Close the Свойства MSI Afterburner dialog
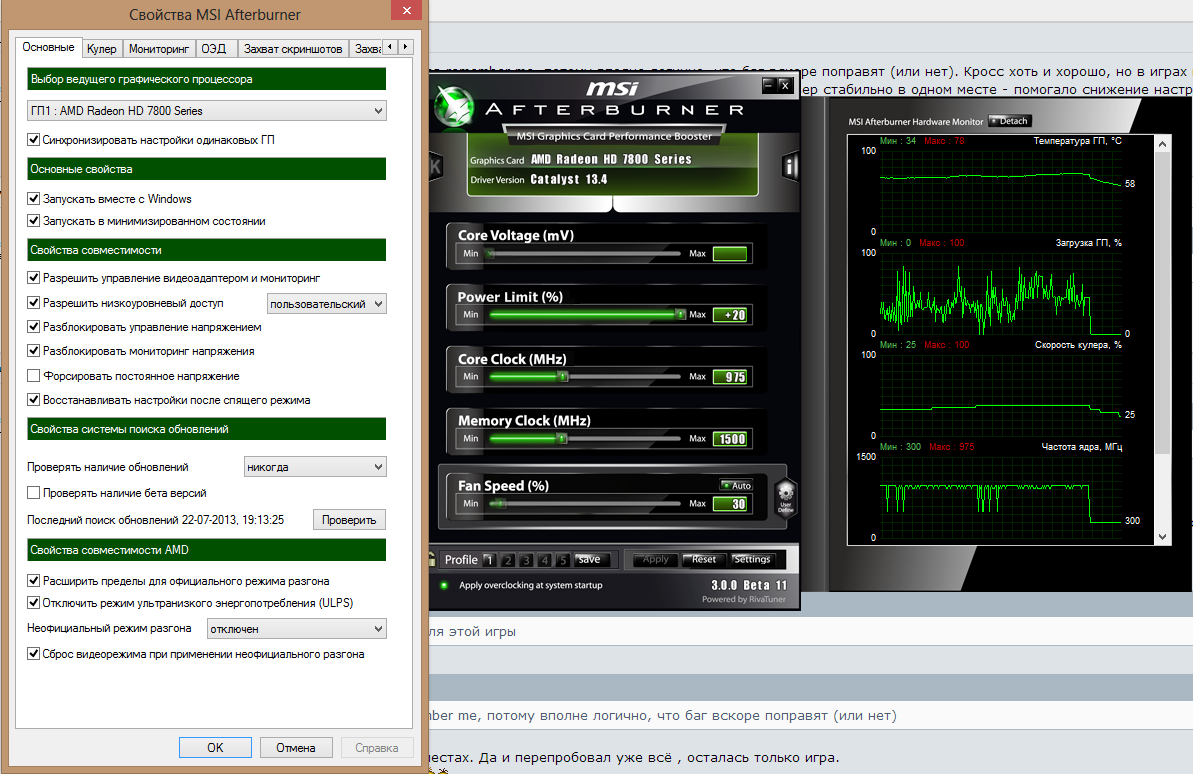 [406, 10]
